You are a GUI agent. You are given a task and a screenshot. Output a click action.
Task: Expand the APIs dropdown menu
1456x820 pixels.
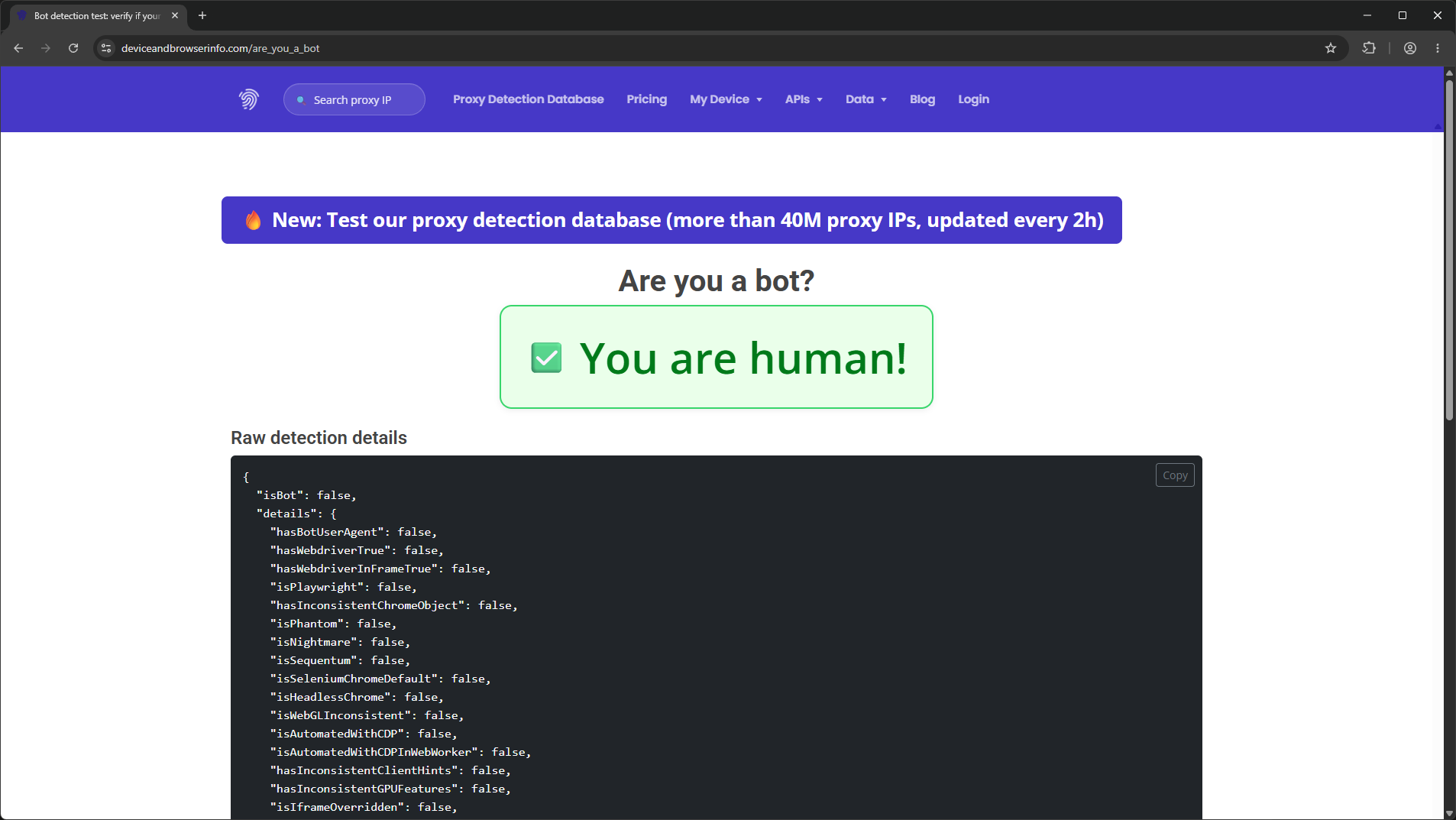[804, 99]
